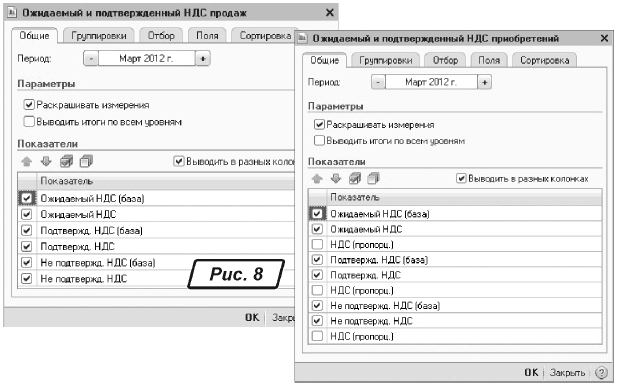Decrease period in sales VAT window
617x386 pixels.
(x=91, y=59)
